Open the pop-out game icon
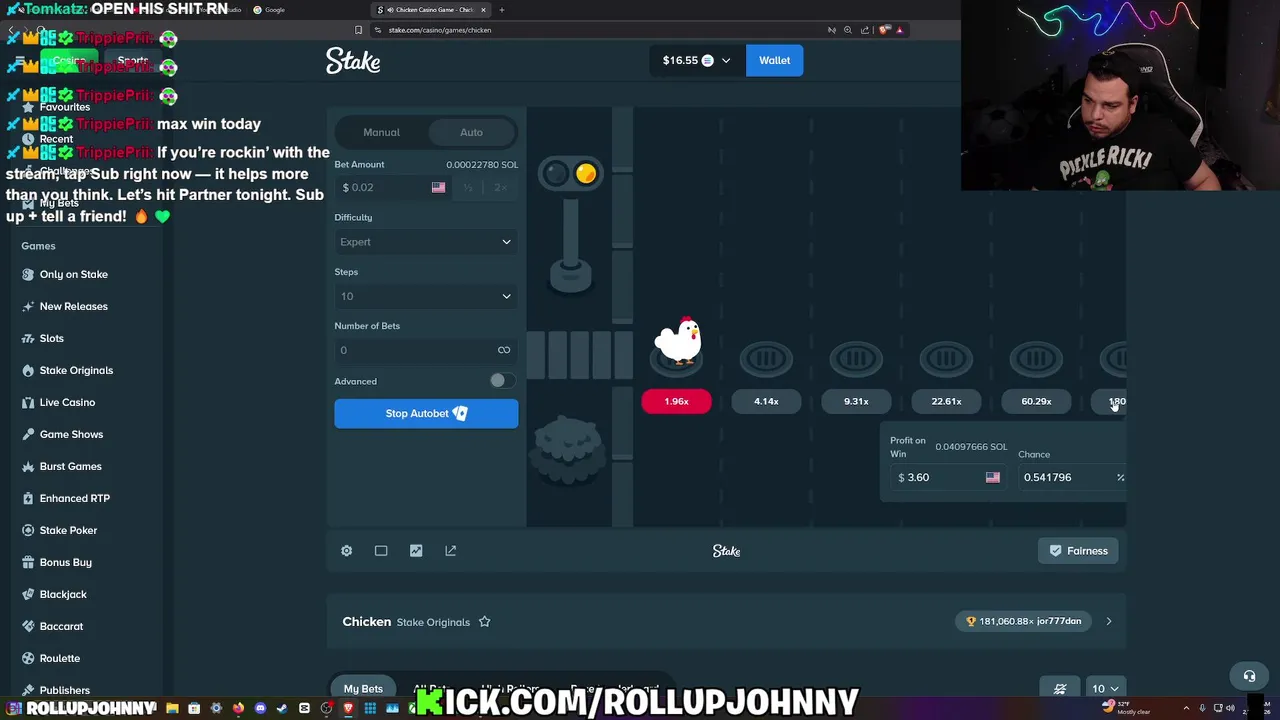 (x=451, y=551)
